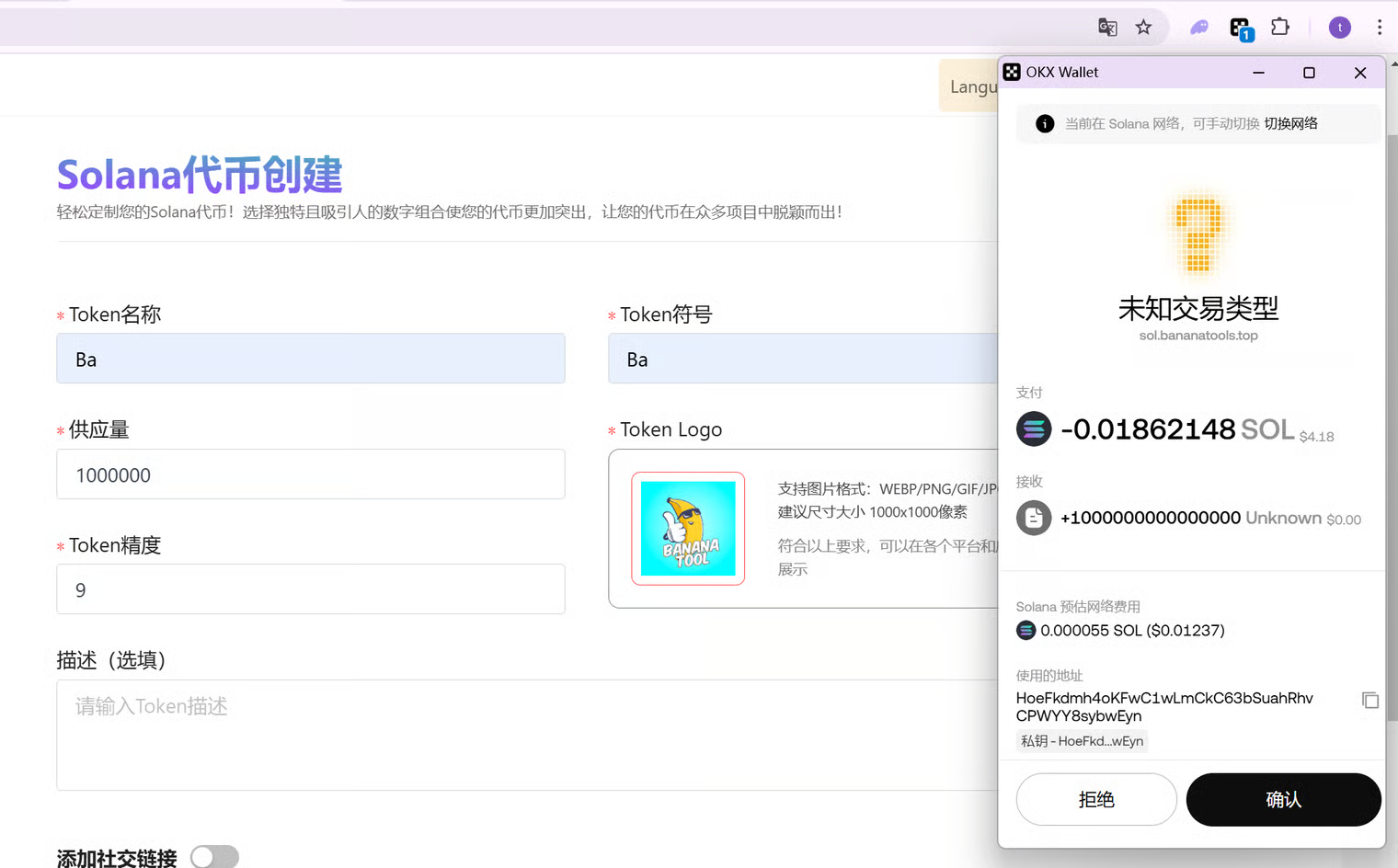Copy the wallet address with copy icon

pyautogui.click(x=1369, y=701)
